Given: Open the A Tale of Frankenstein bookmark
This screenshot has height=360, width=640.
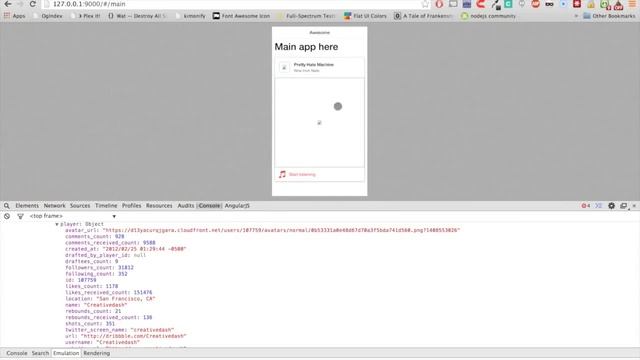Looking at the screenshot, I should [x=423, y=16].
